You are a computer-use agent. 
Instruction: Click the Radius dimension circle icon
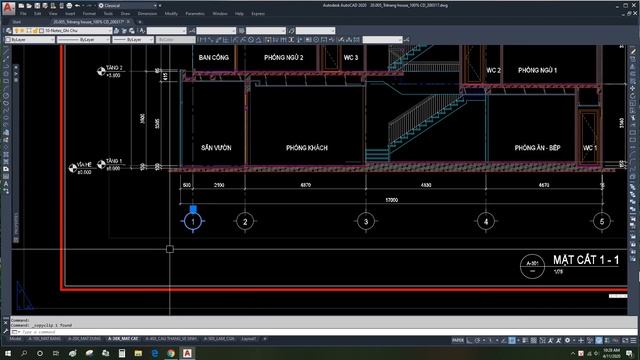point(251,40)
